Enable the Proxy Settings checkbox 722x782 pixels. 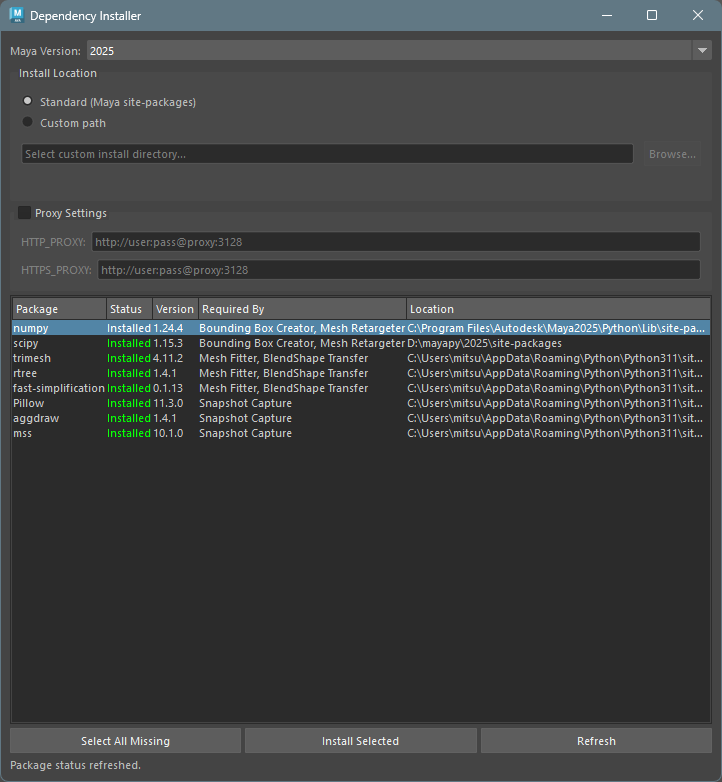pyautogui.click(x=24, y=213)
